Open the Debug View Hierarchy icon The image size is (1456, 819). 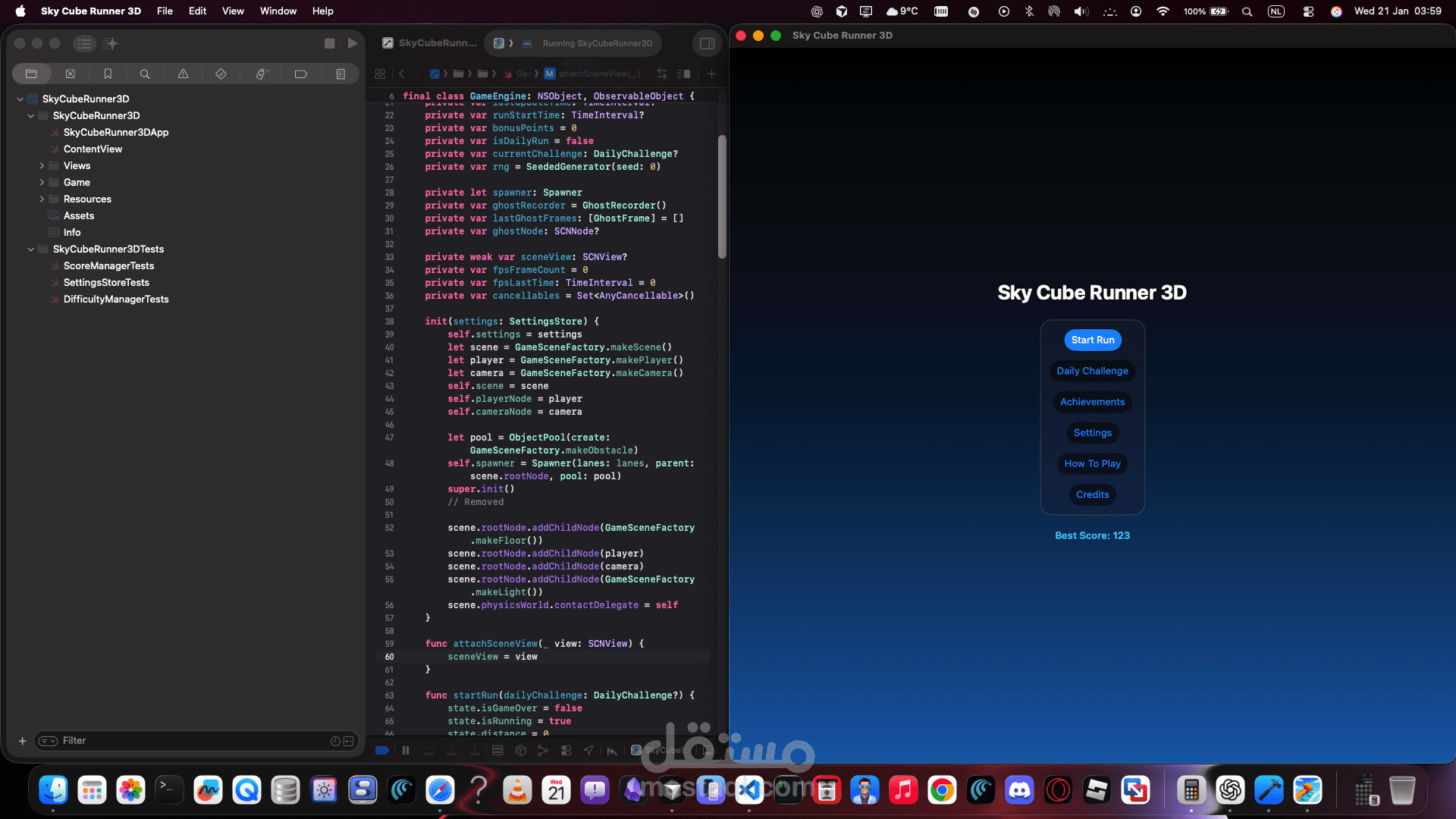(x=520, y=751)
